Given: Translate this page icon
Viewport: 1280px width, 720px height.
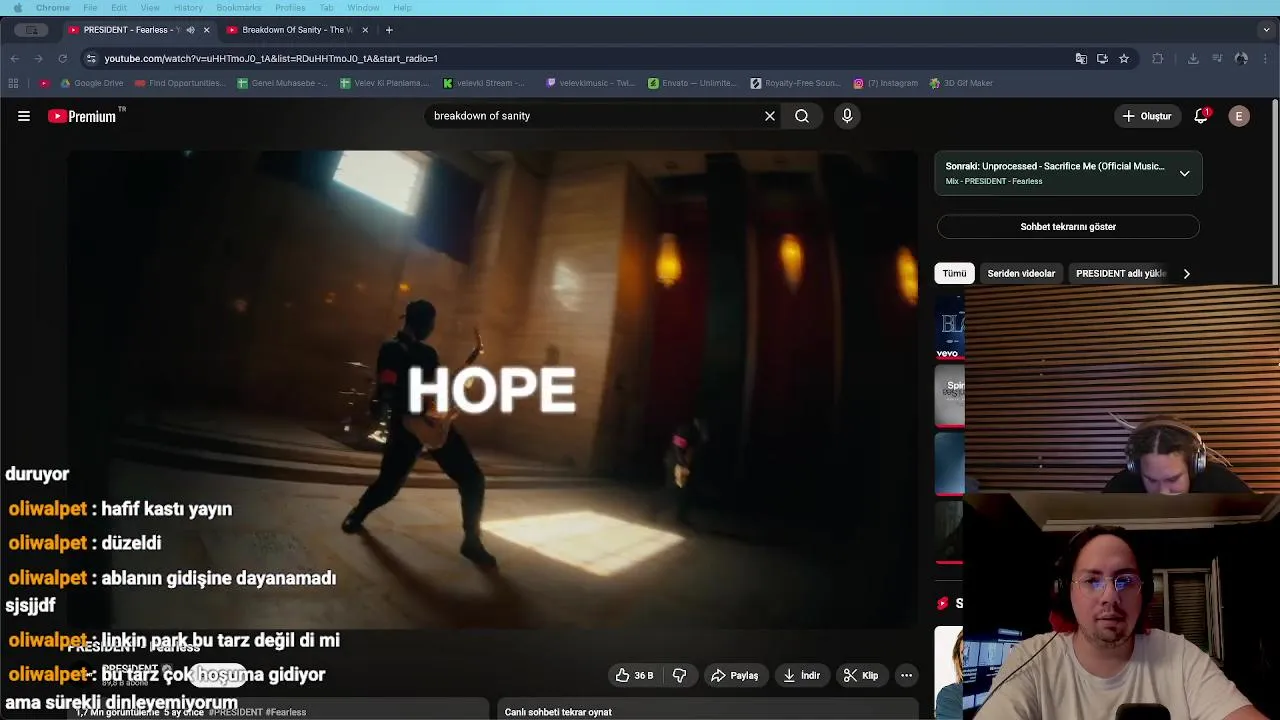Looking at the screenshot, I should click(x=1081, y=59).
